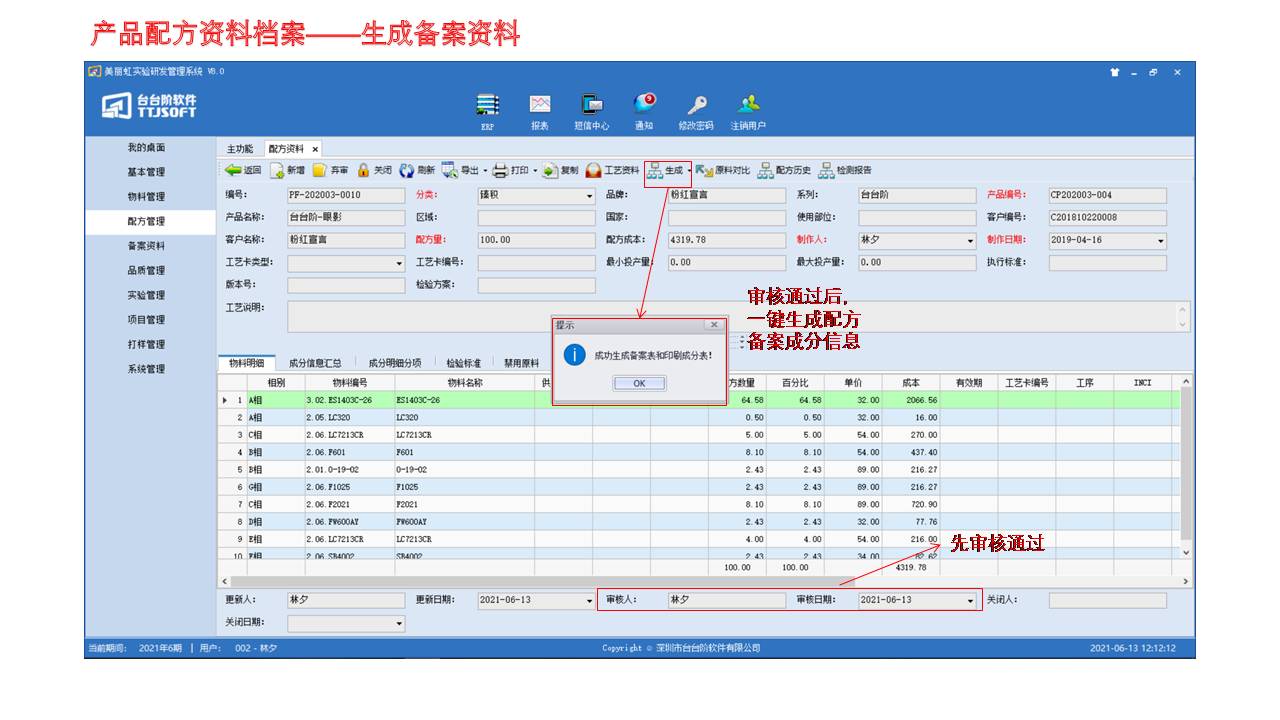Click the 台台阶软件 TTJSOFT logo
Image resolution: width=1280 pixels, height=720 pixels.
pyautogui.click(x=149, y=105)
